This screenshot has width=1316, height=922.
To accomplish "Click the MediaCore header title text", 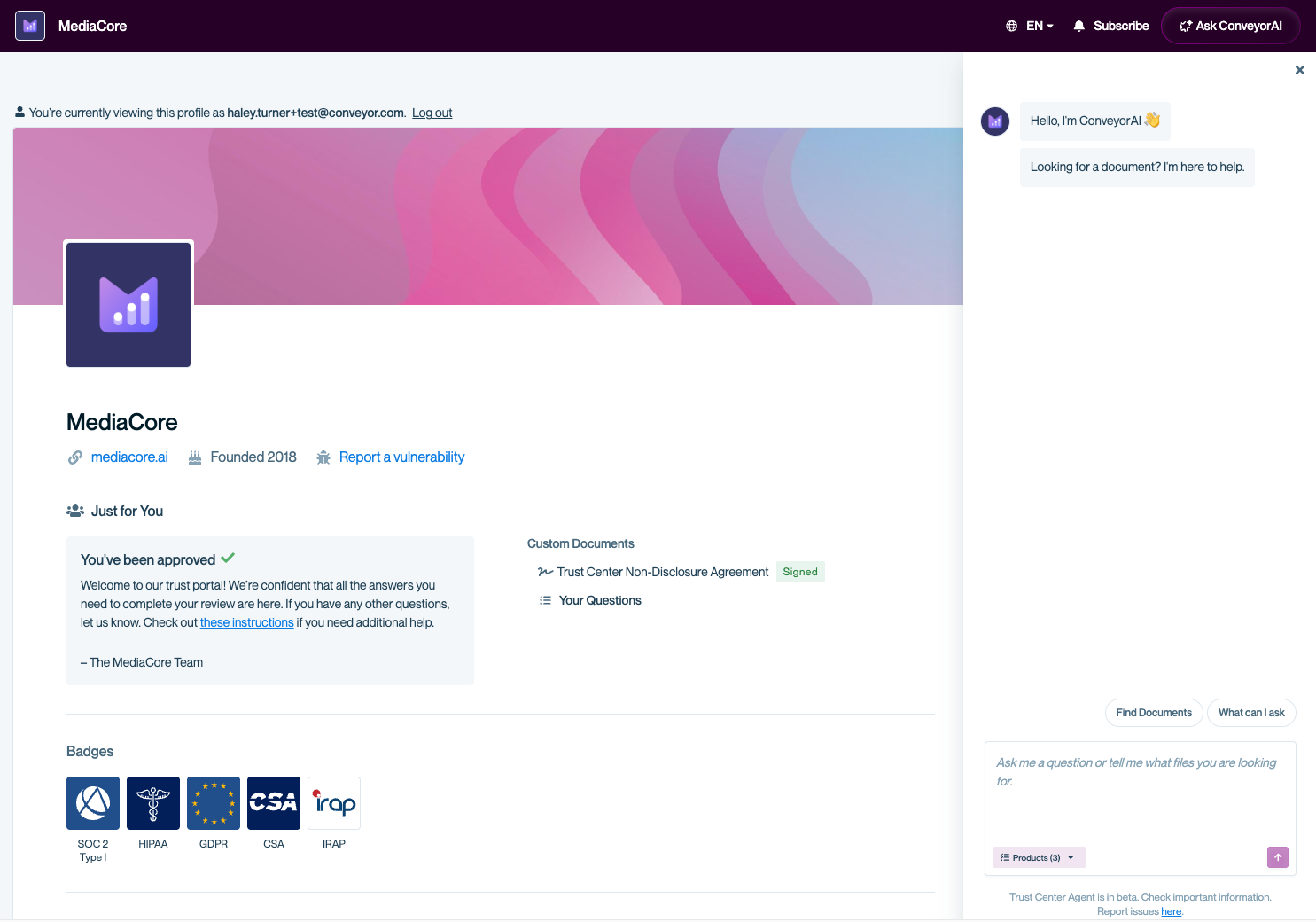I will [x=92, y=26].
